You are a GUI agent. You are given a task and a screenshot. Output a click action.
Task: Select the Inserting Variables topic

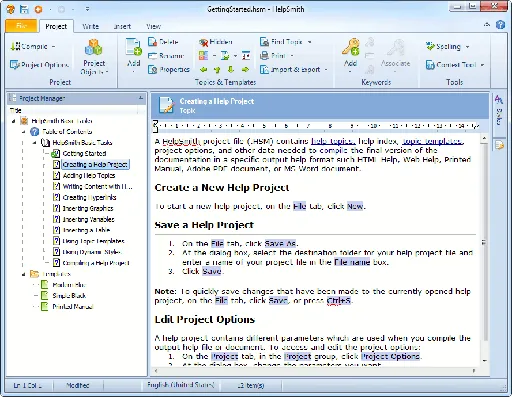[x=88, y=219]
